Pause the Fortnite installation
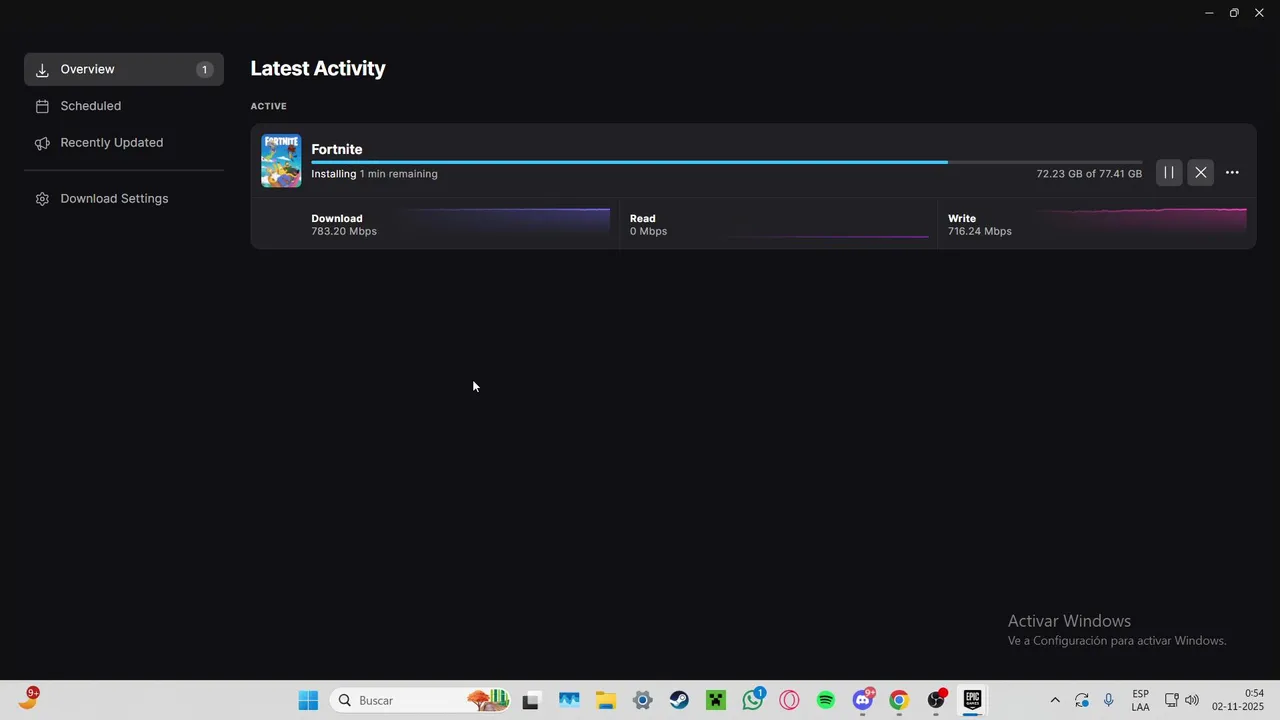 pyautogui.click(x=1168, y=172)
